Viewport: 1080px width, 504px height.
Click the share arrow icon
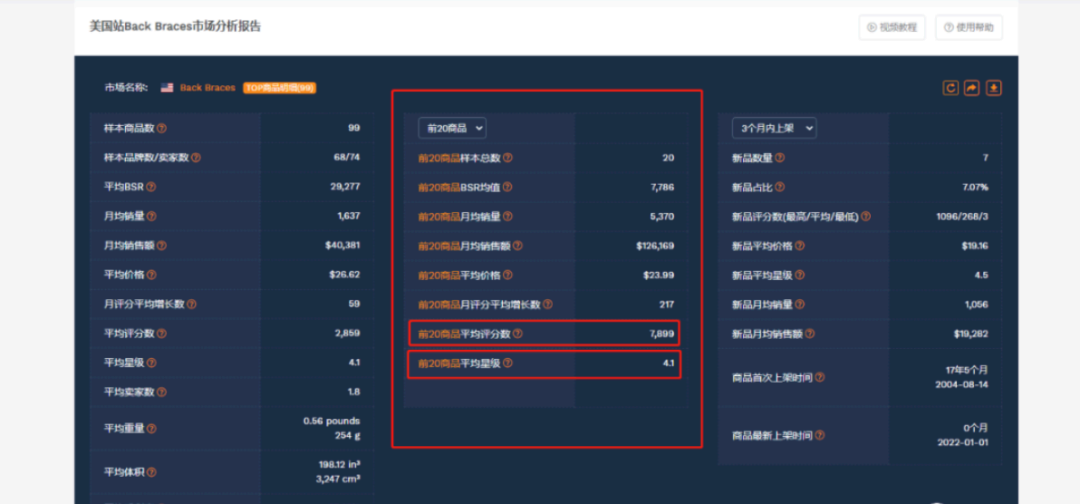(x=972, y=88)
